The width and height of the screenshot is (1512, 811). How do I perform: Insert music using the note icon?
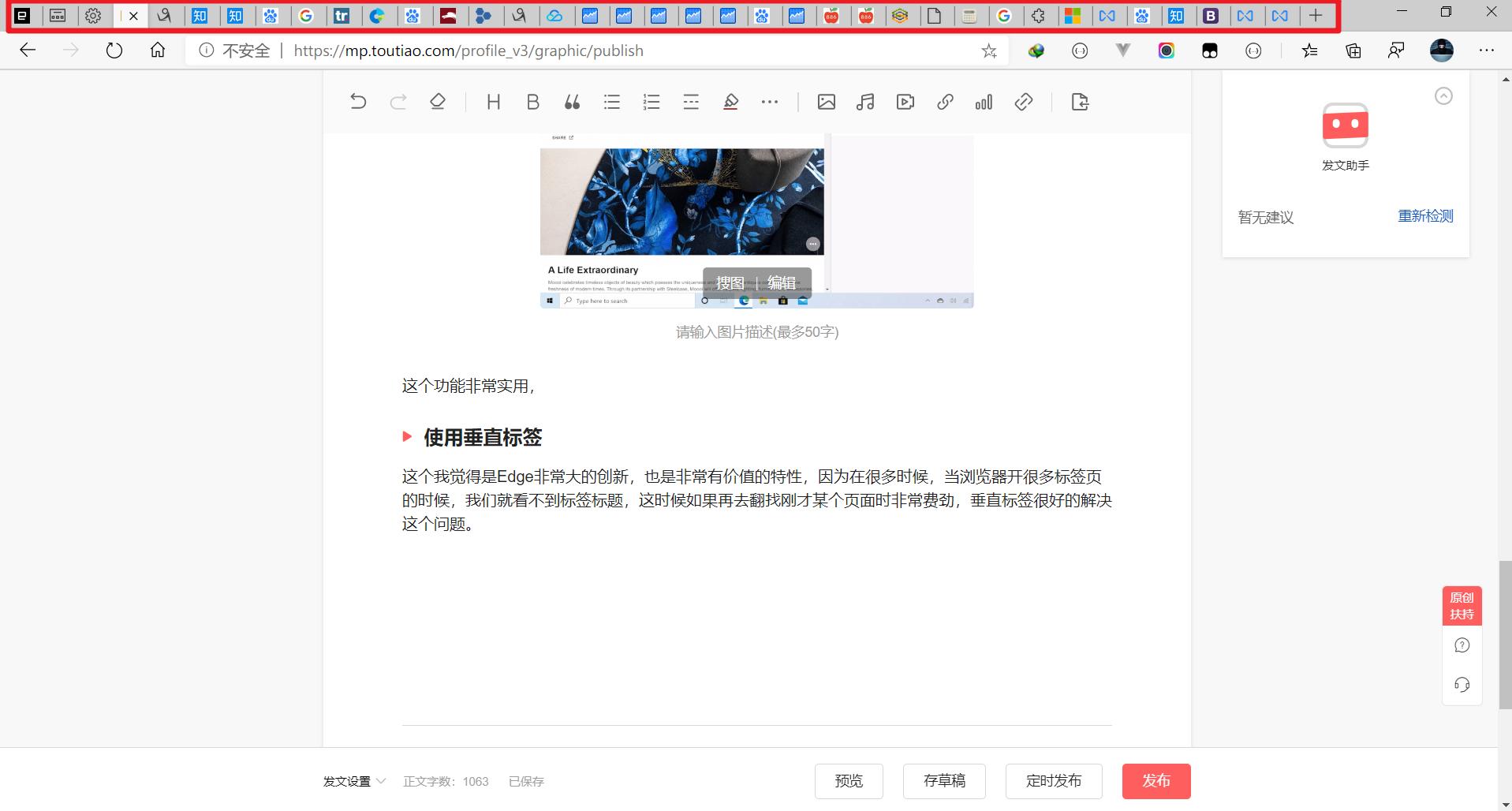pyautogui.click(x=865, y=101)
